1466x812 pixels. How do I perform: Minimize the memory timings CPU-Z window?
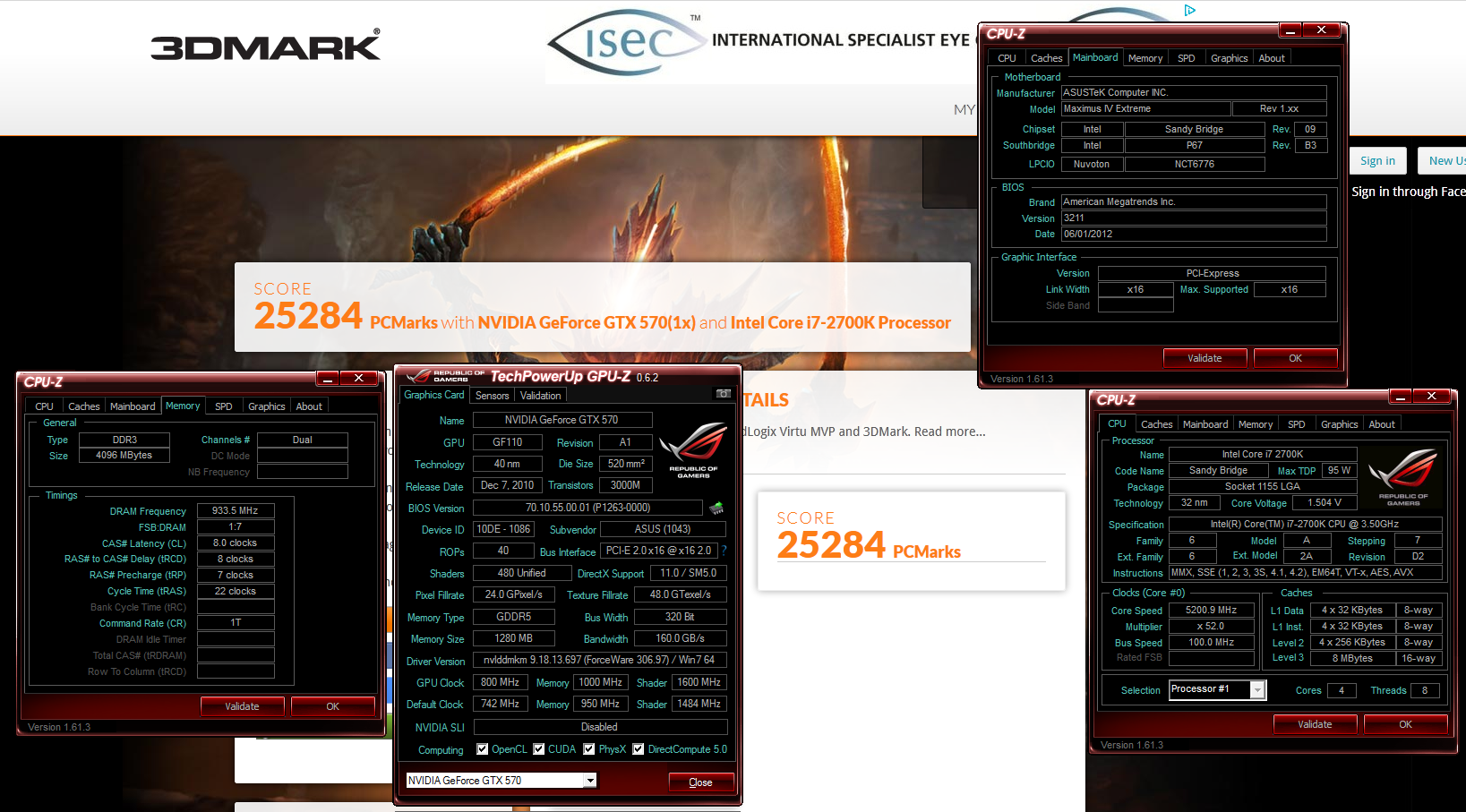(x=328, y=379)
